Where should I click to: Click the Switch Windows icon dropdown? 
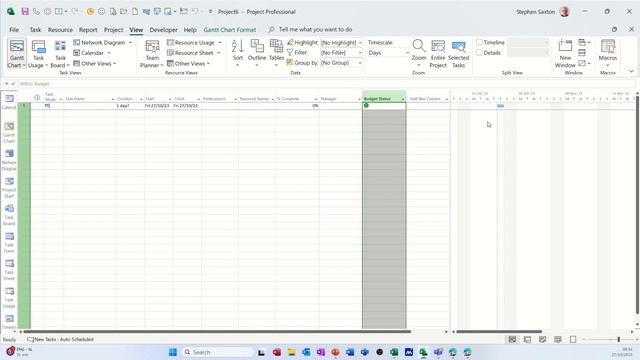click(x=584, y=42)
